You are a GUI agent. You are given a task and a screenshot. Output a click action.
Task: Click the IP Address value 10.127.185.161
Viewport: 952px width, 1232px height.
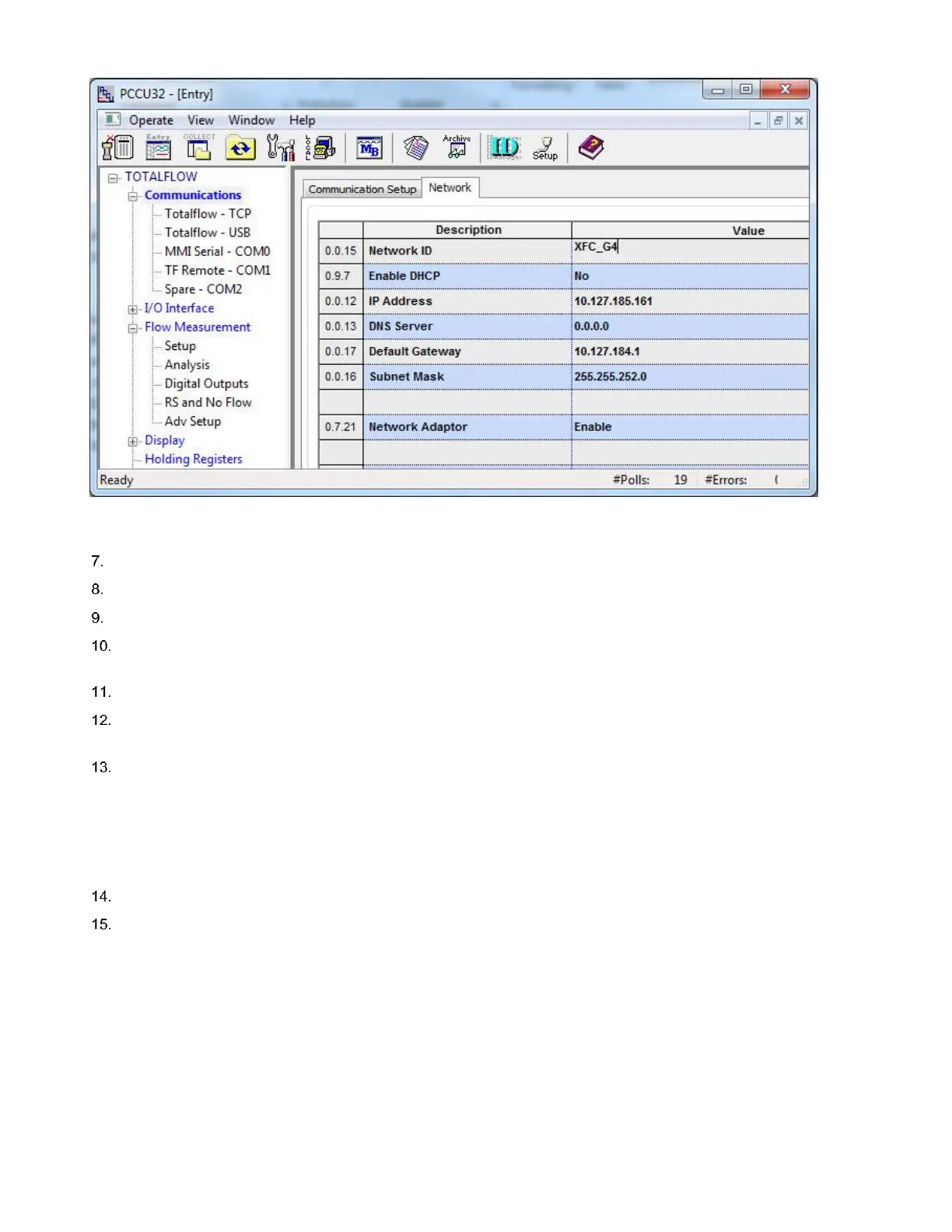coord(690,301)
